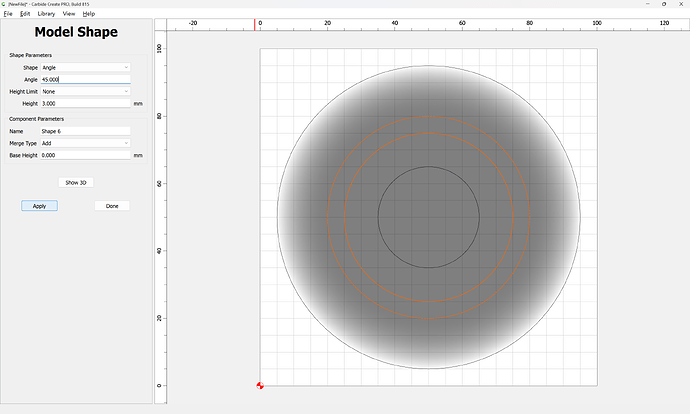690x414 pixels.
Task: Click the Height value field
Action: tap(85, 103)
